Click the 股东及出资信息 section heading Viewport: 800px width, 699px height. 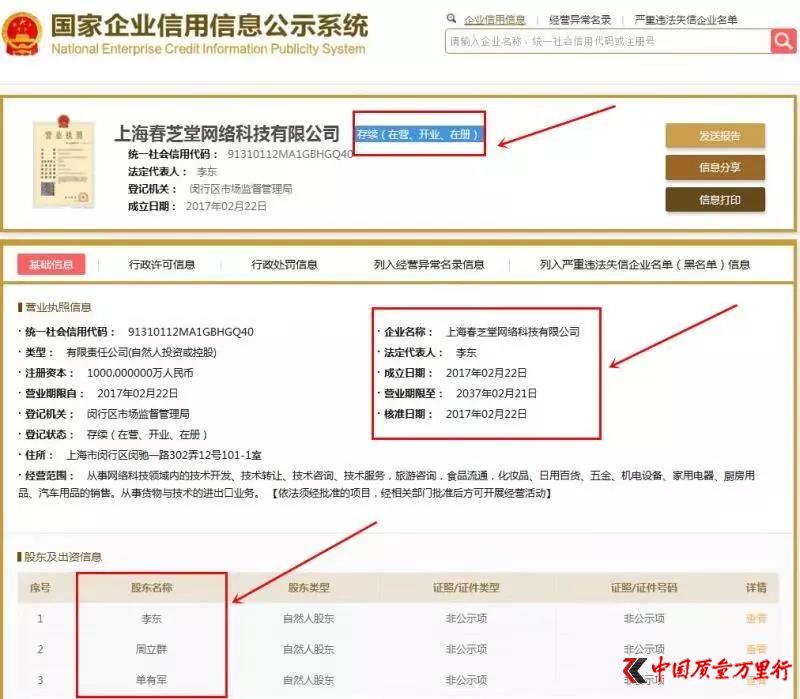click(x=63, y=557)
